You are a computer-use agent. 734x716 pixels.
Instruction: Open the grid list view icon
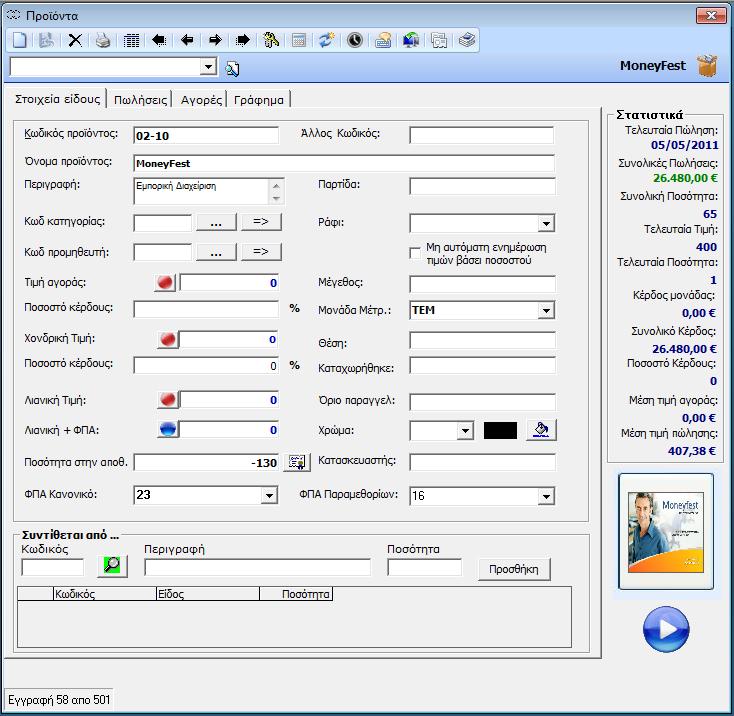point(131,40)
